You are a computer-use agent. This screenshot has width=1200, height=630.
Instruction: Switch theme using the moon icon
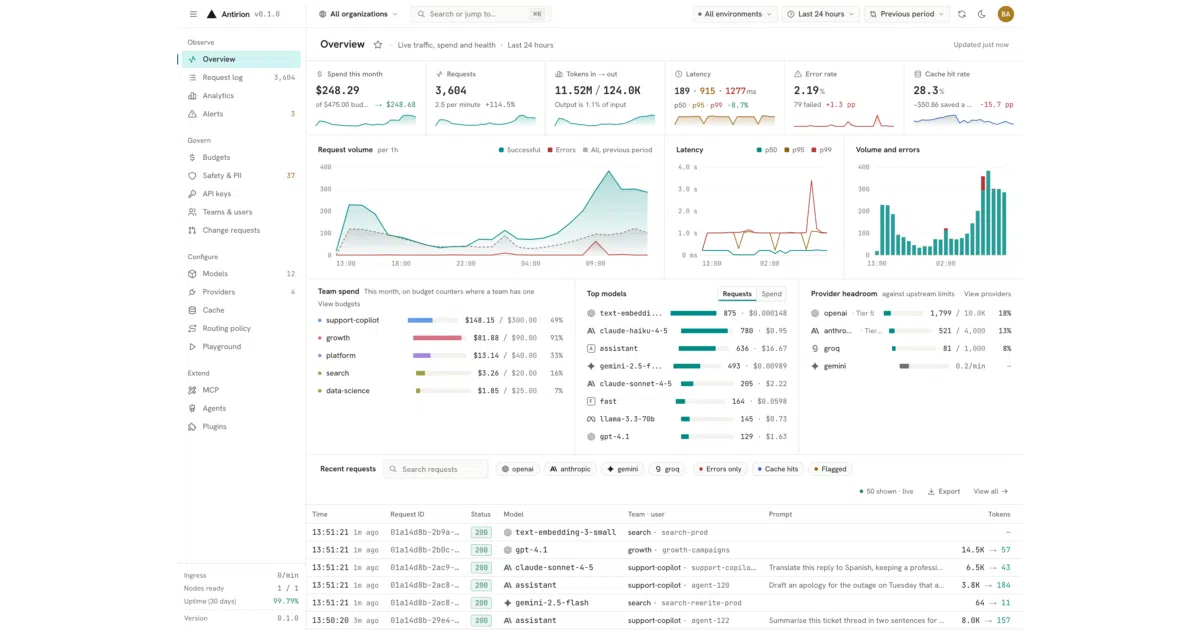[x=981, y=14]
